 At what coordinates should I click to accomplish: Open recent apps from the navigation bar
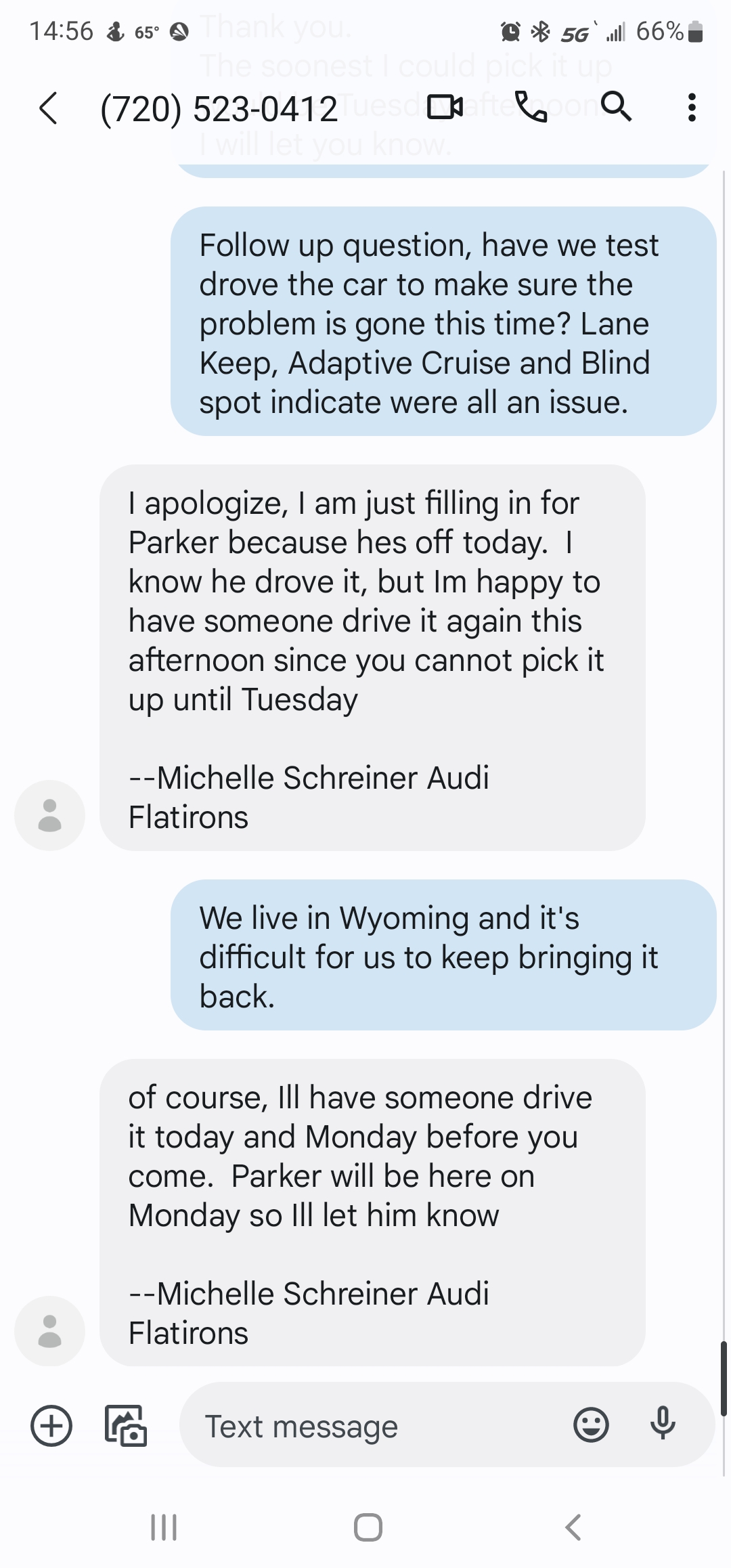[x=163, y=1527]
